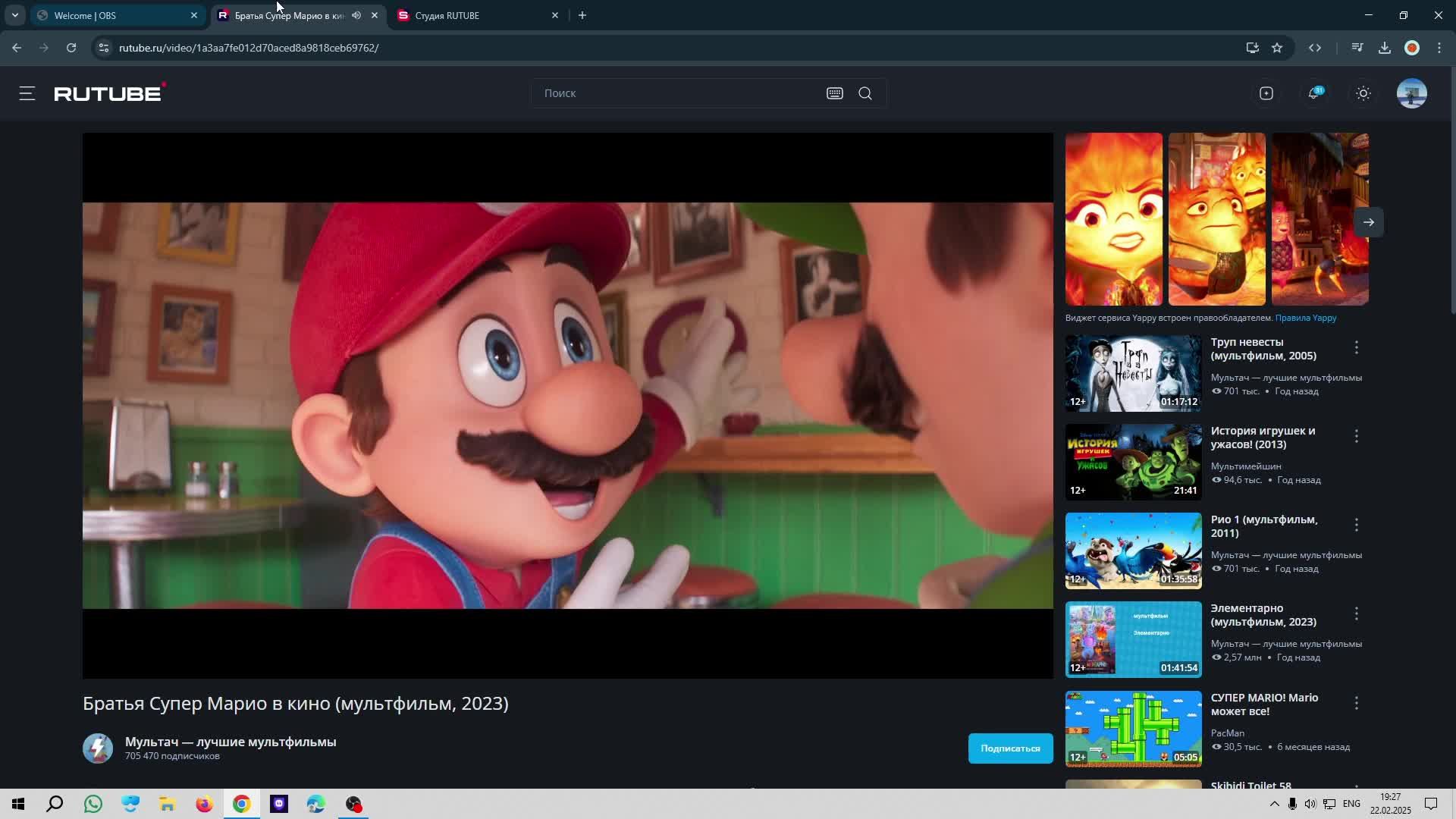Expand three-dot menu on Элементарно

click(1356, 614)
